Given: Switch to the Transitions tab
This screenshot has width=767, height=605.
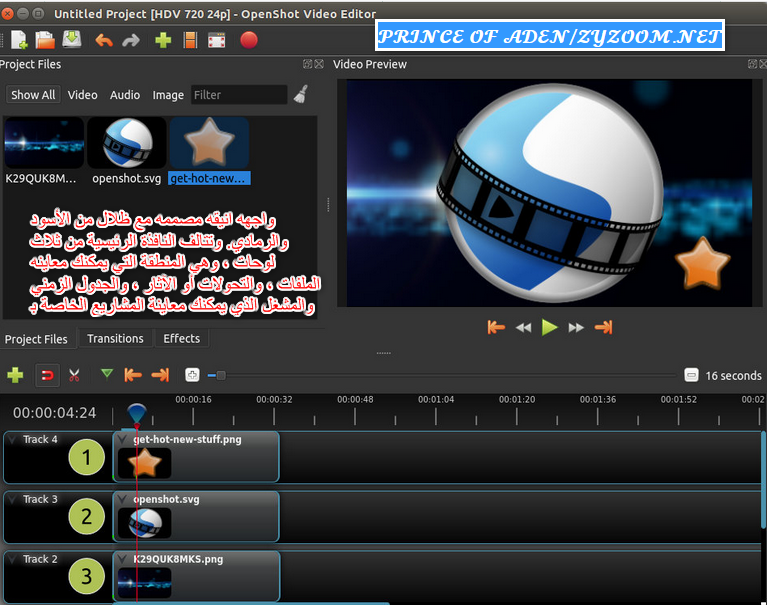Looking at the screenshot, I should (115, 338).
